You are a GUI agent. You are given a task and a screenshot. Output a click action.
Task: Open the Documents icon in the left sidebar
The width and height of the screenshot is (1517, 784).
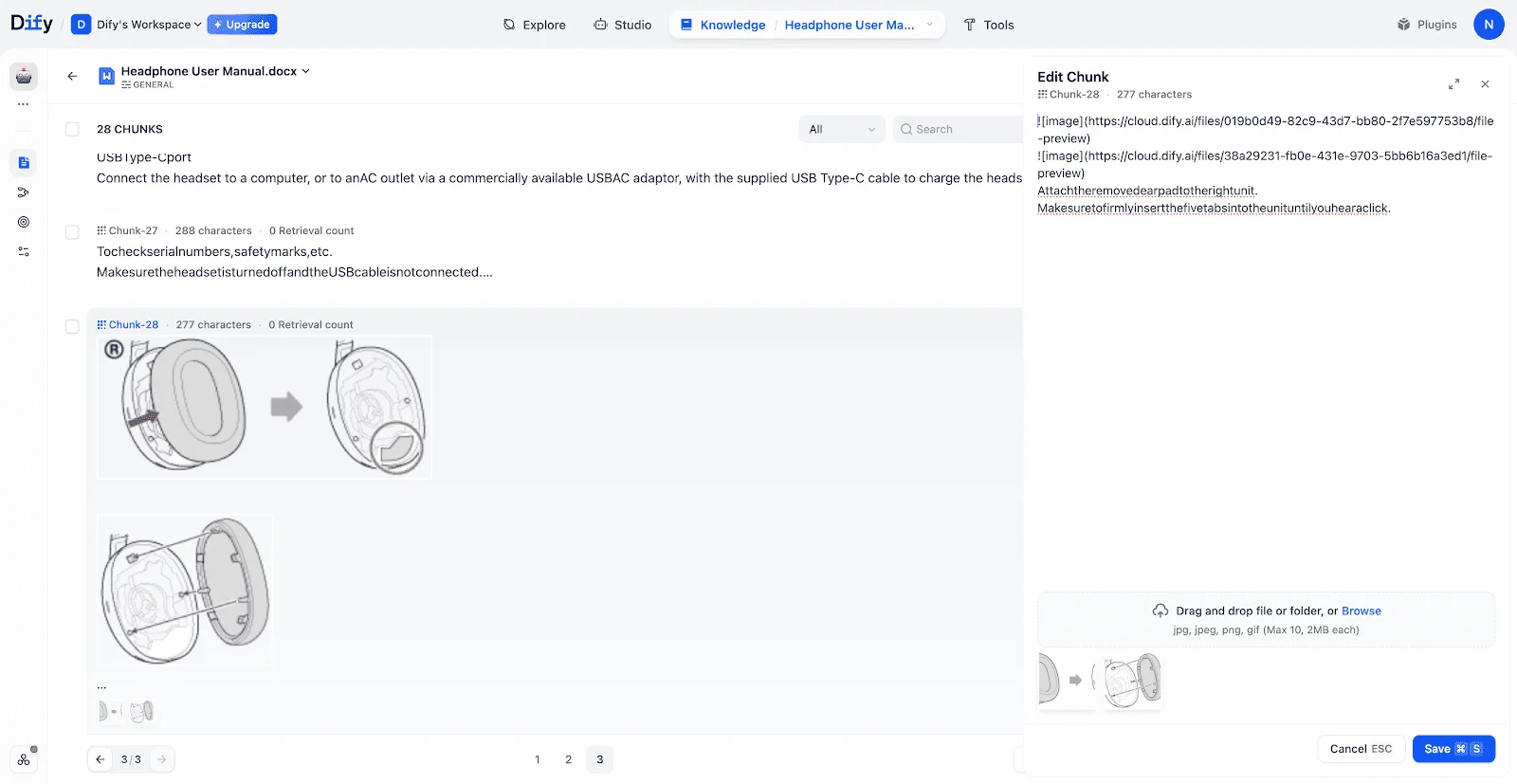pyautogui.click(x=24, y=163)
